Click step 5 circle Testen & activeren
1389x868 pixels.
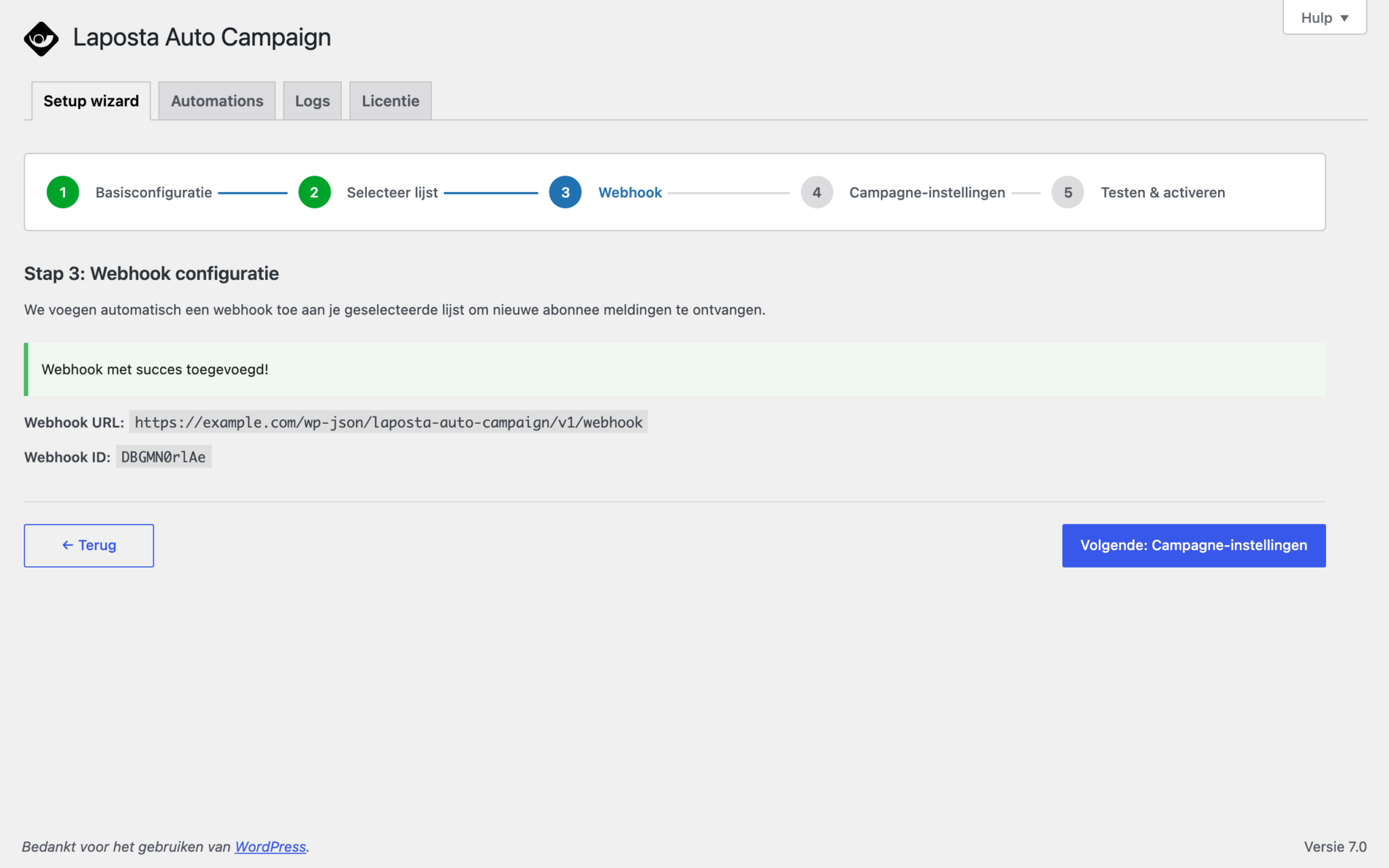1068,193
